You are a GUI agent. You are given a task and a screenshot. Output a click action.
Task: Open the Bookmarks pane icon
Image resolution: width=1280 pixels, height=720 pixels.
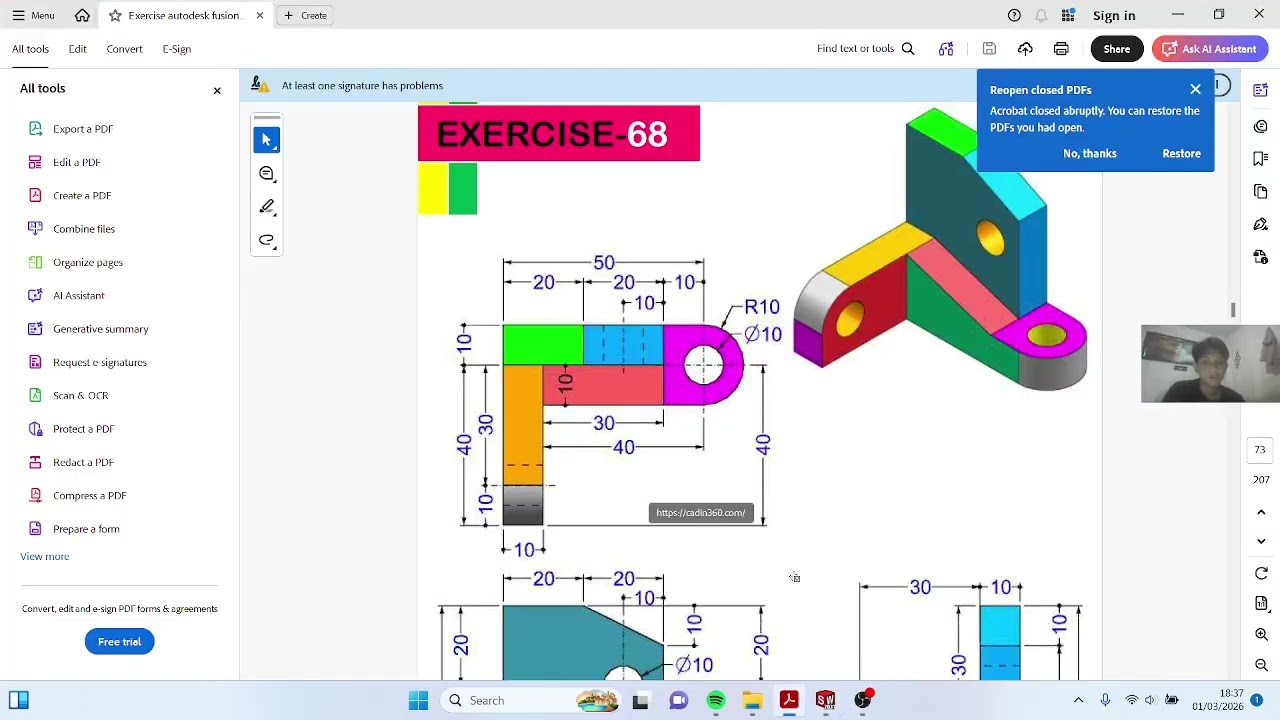tap(1260, 159)
